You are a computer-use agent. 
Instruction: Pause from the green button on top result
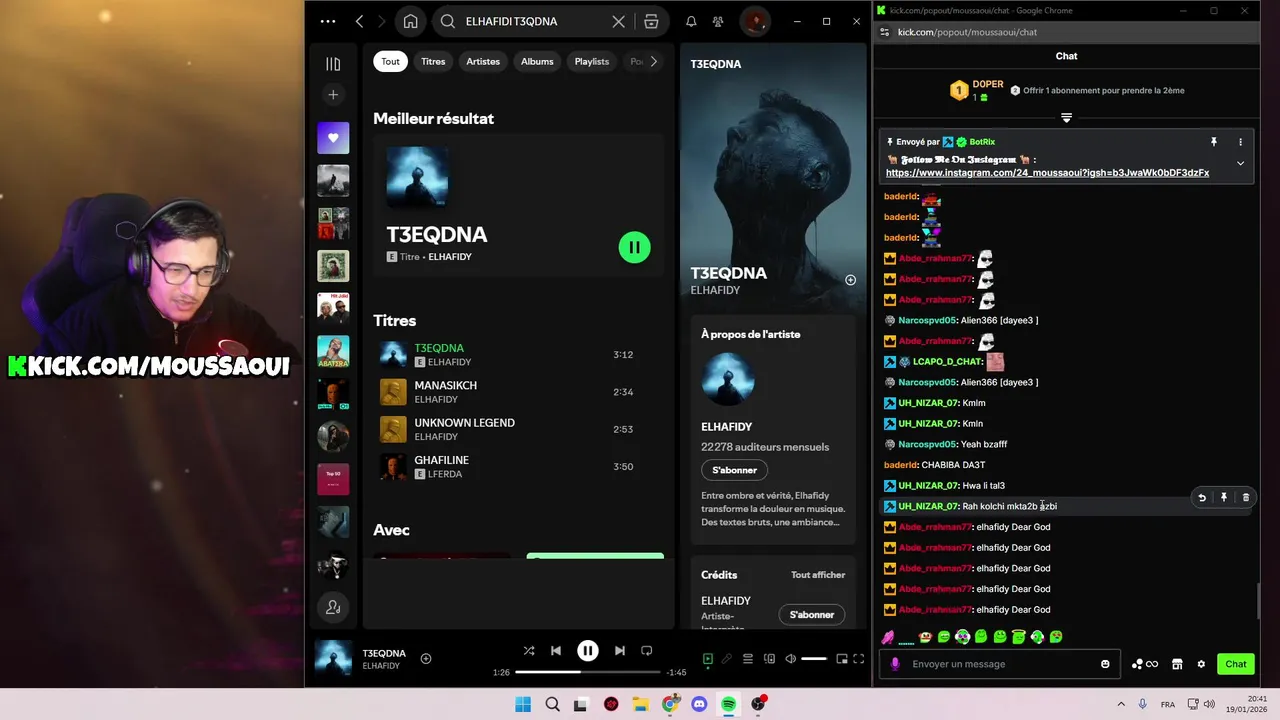pos(635,247)
